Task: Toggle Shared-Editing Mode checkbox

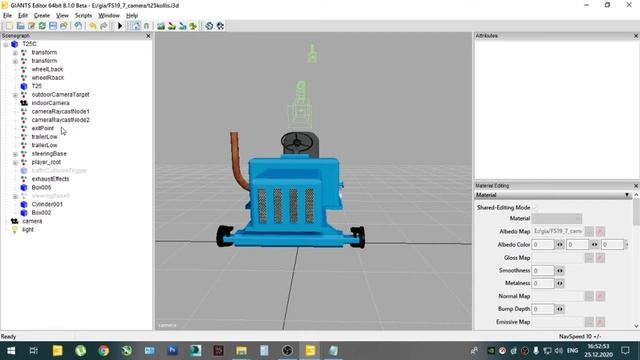Action: [x=535, y=207]
